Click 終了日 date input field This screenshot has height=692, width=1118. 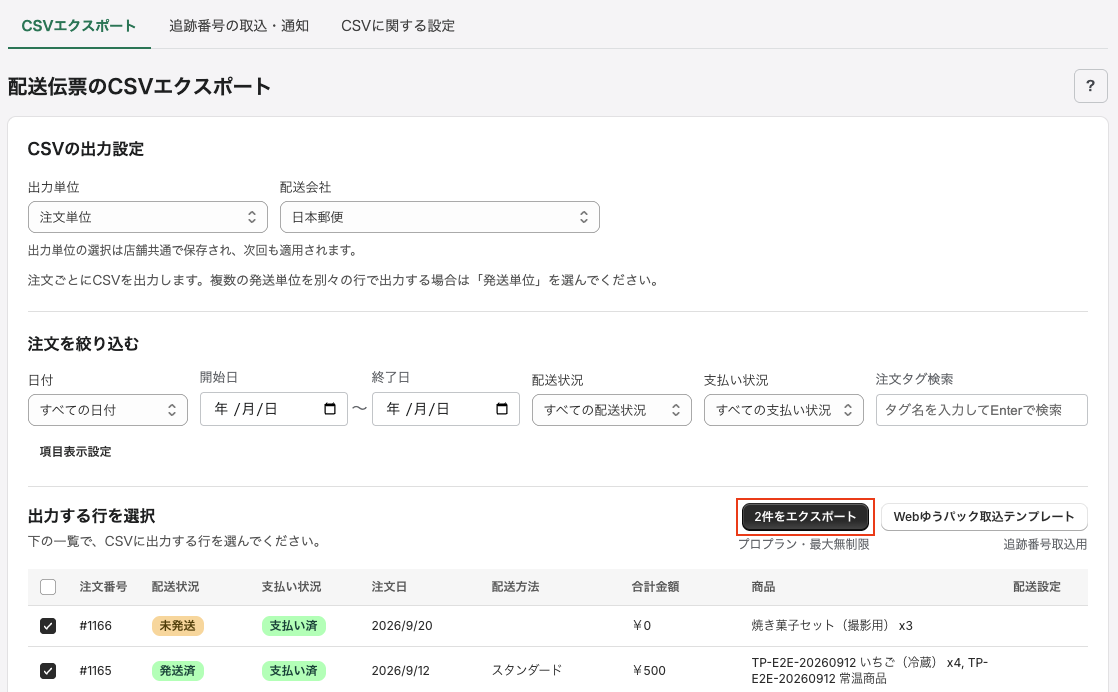coord(446,409)
